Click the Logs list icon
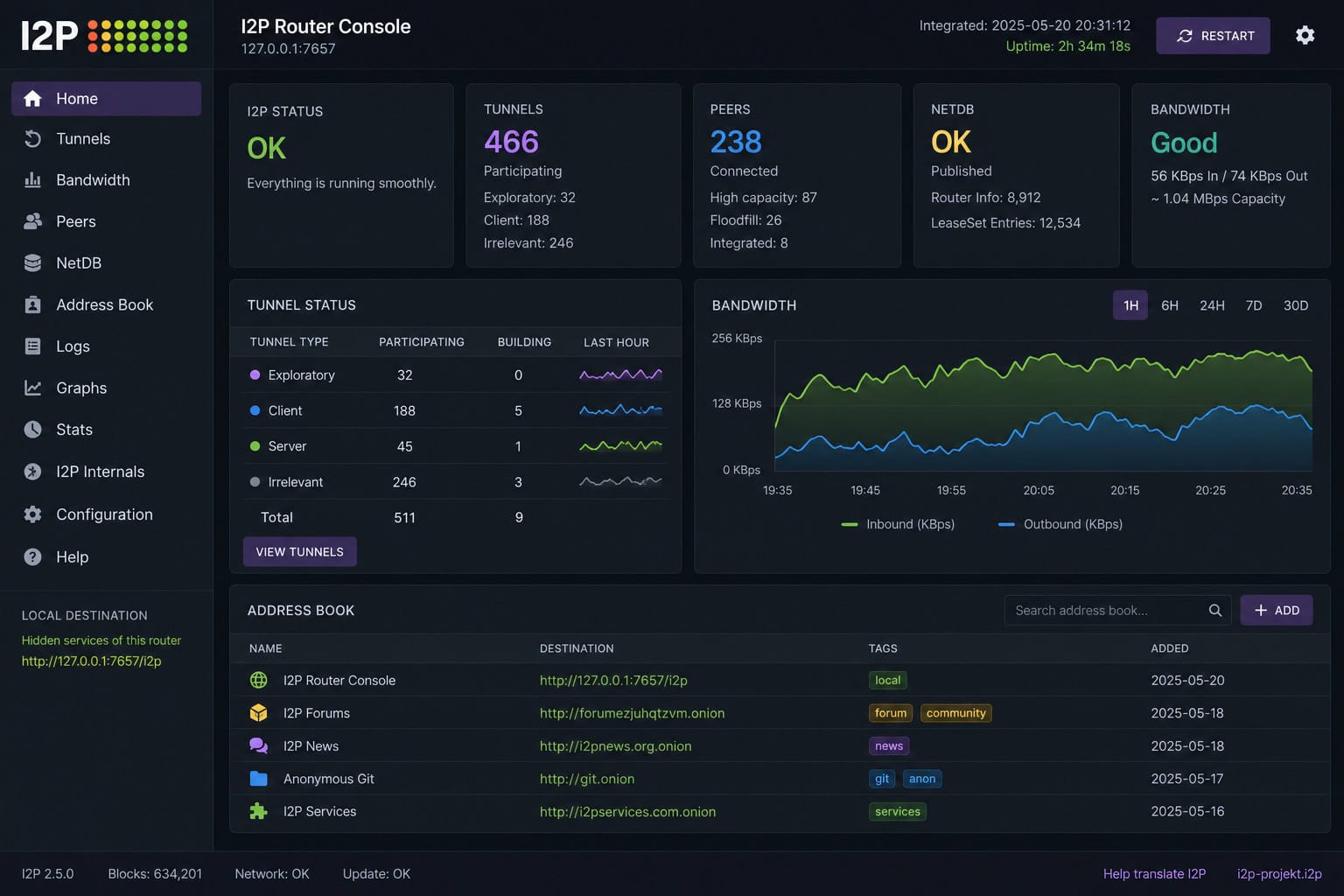This screenshot has width=1344, height=896. 32,346
